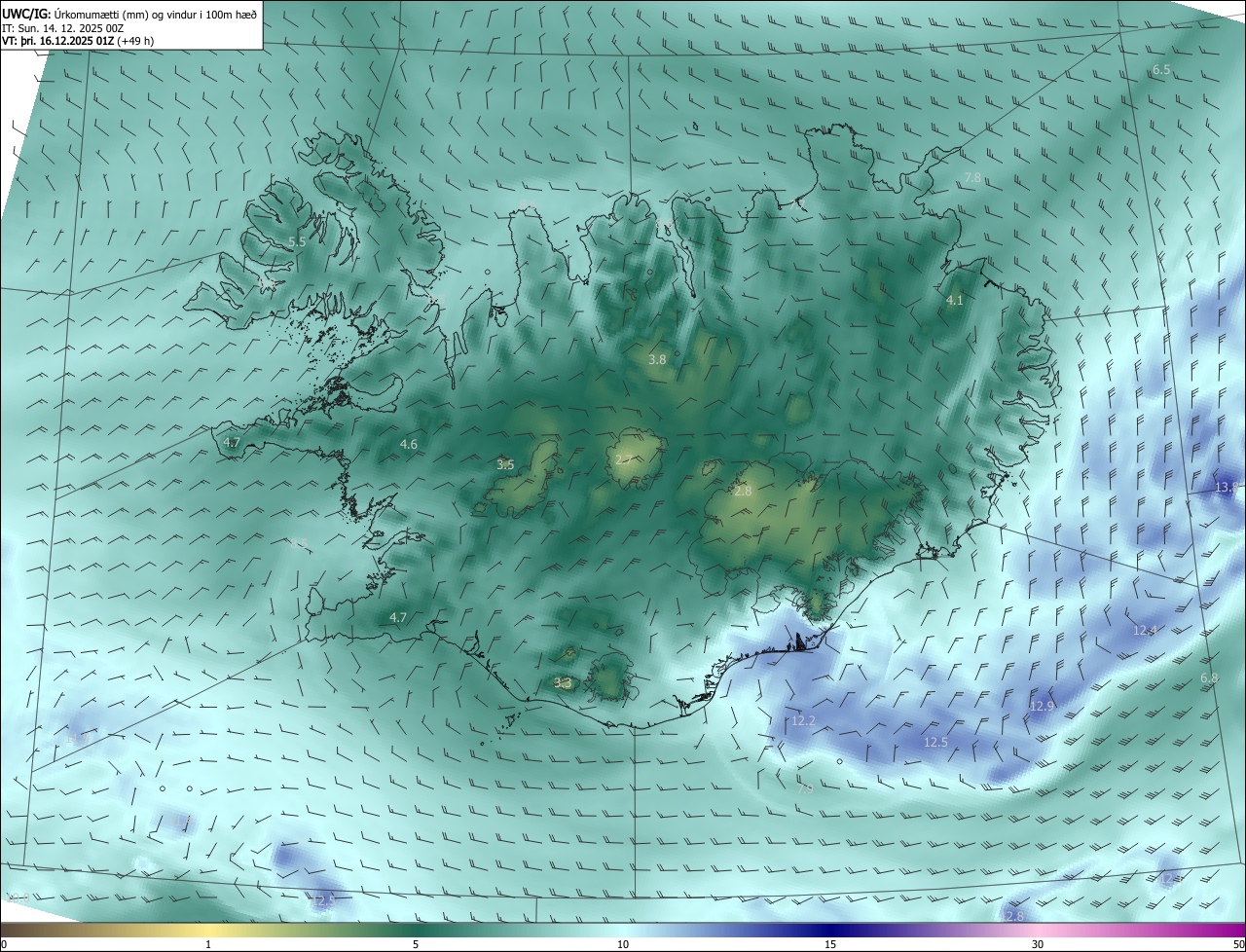Click the colorbar tick label 30
This screenshot has width=1246, height=952.
point(1038,944)
